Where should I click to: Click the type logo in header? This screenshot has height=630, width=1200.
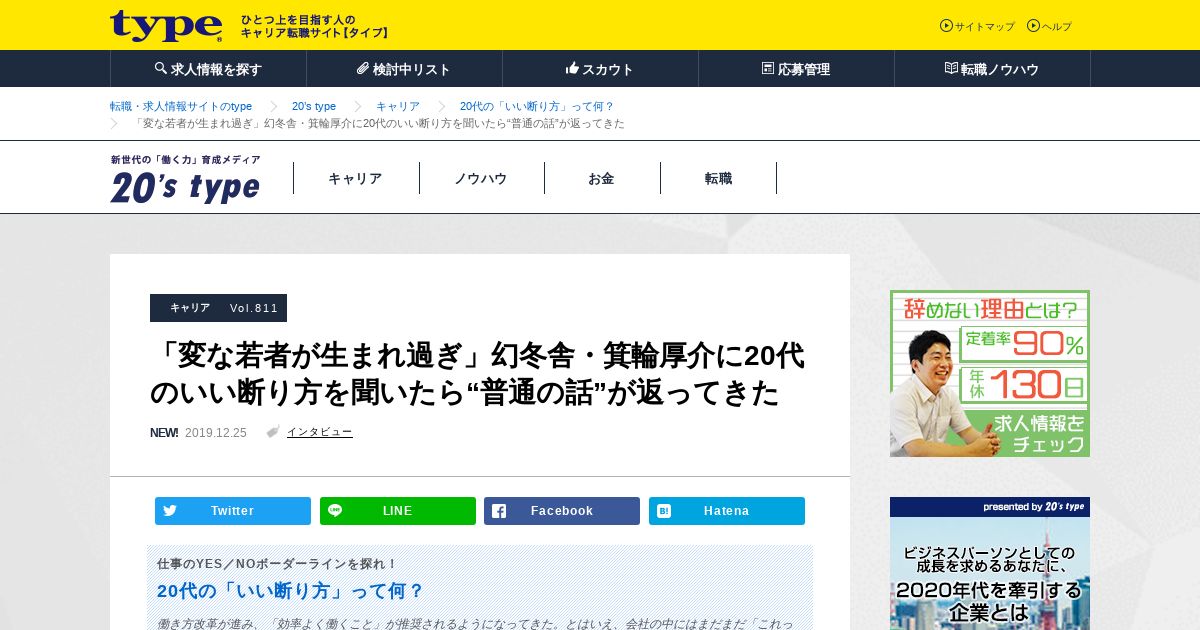166,25
